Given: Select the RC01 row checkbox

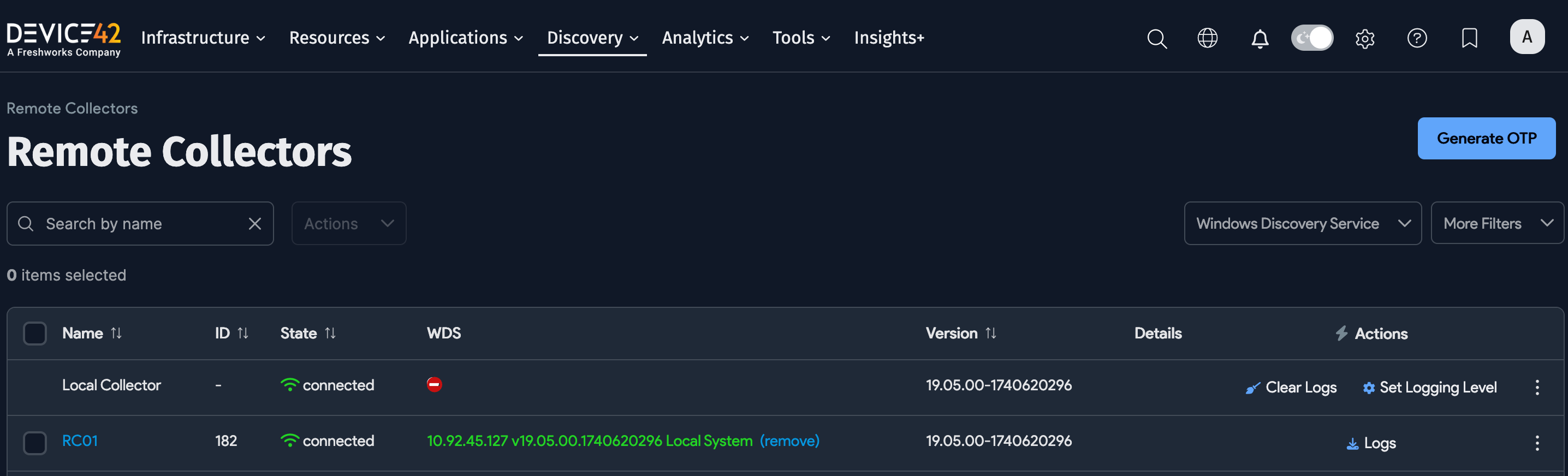Looking at the screenshot, I should [35, 443].
